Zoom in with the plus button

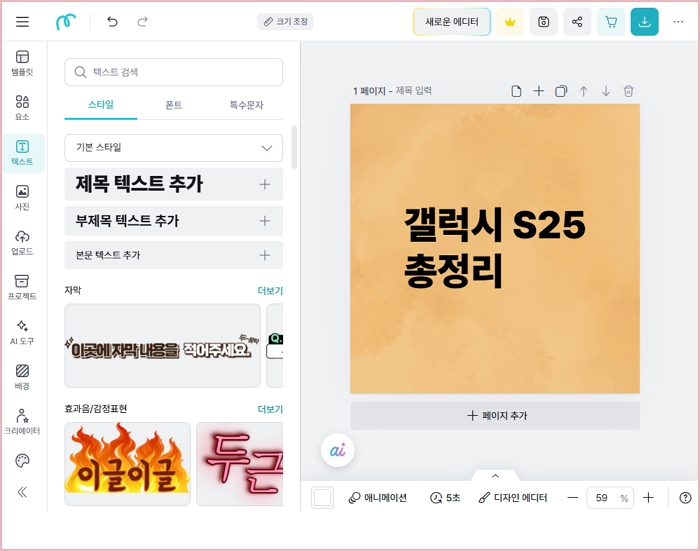point(648,497)
